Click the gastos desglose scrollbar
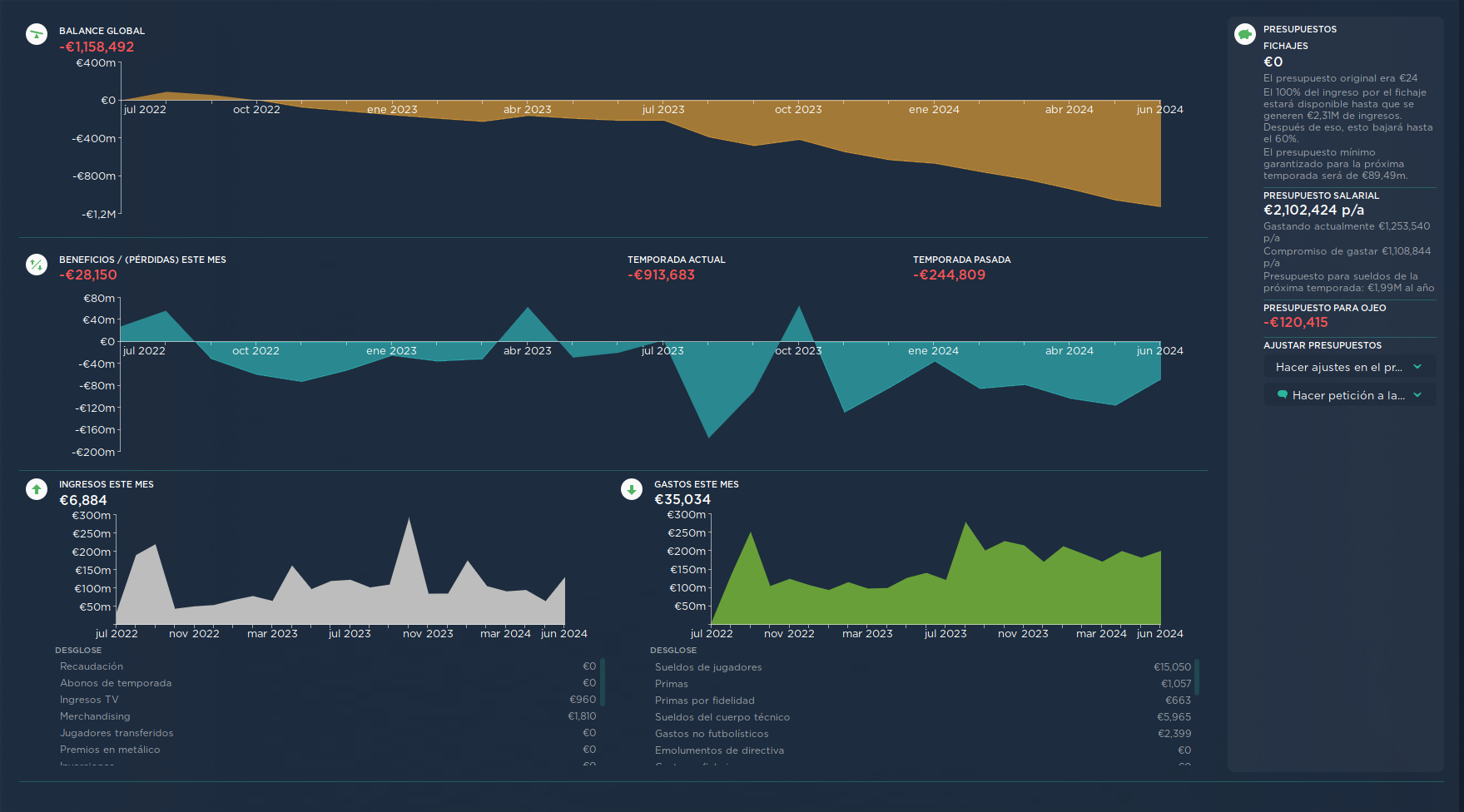This screenshot has width=1464, height=812. point(1198,677)
